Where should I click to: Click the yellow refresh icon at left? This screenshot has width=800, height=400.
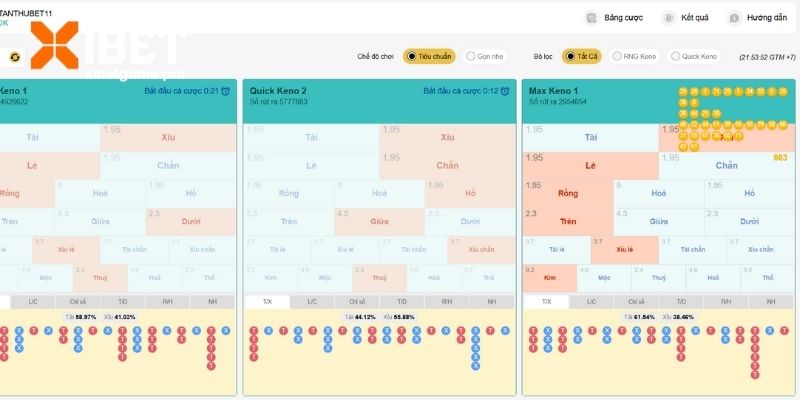(14, 58)
